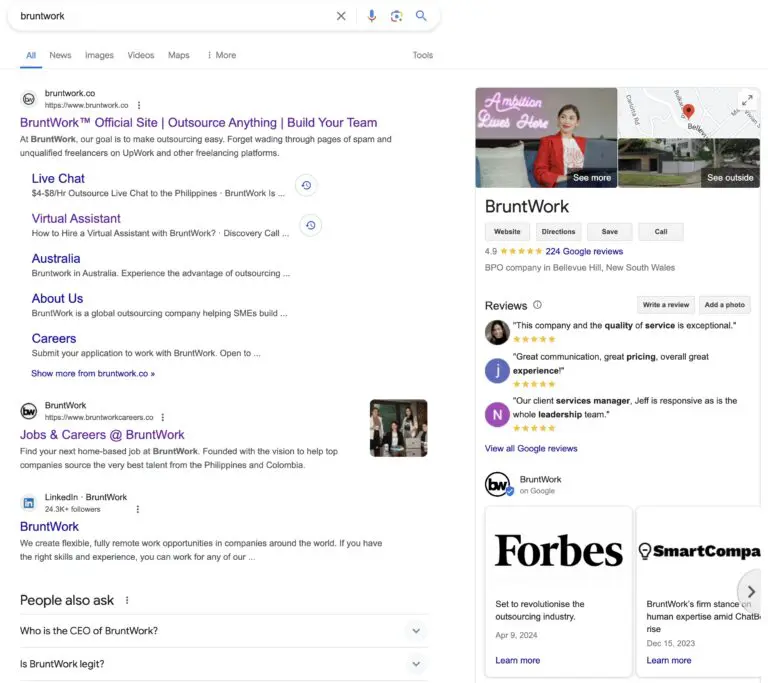The height and width of the screenshot is (683, 768).
Task: Click the BruntWork careers bw favicon
Action: point(29,411)
